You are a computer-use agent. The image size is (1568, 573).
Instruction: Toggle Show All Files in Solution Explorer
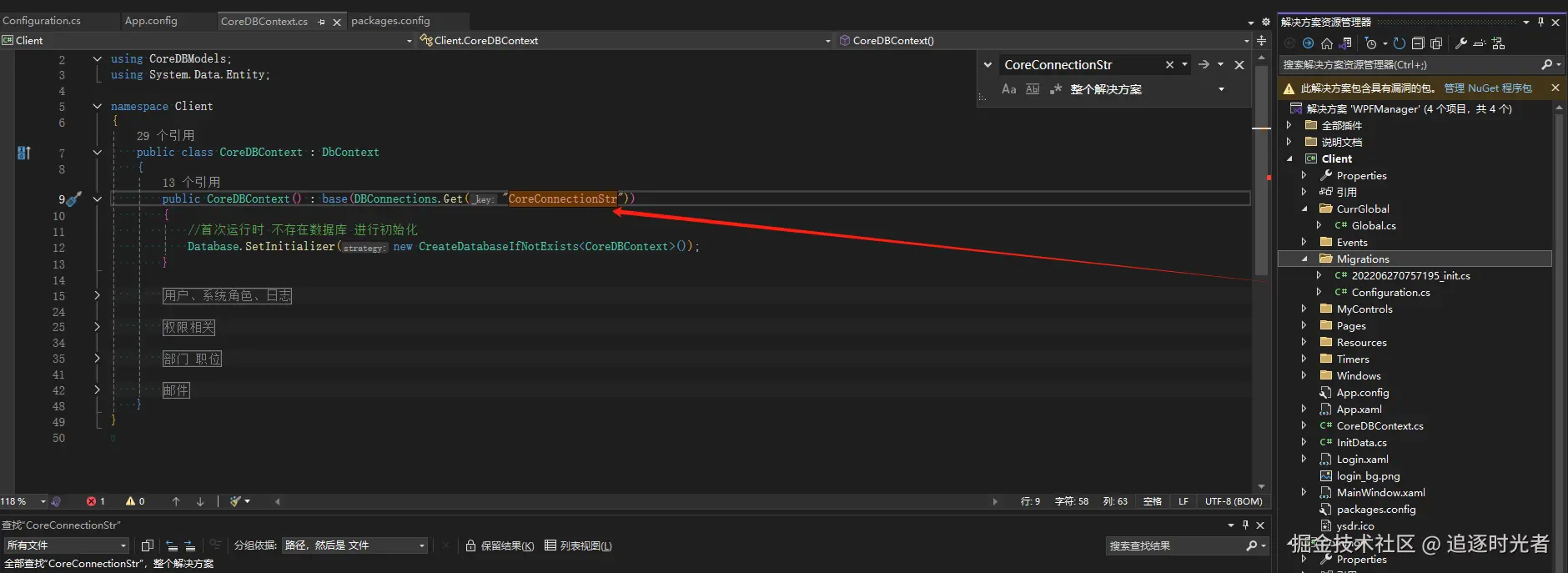[x=1436, y=43]
